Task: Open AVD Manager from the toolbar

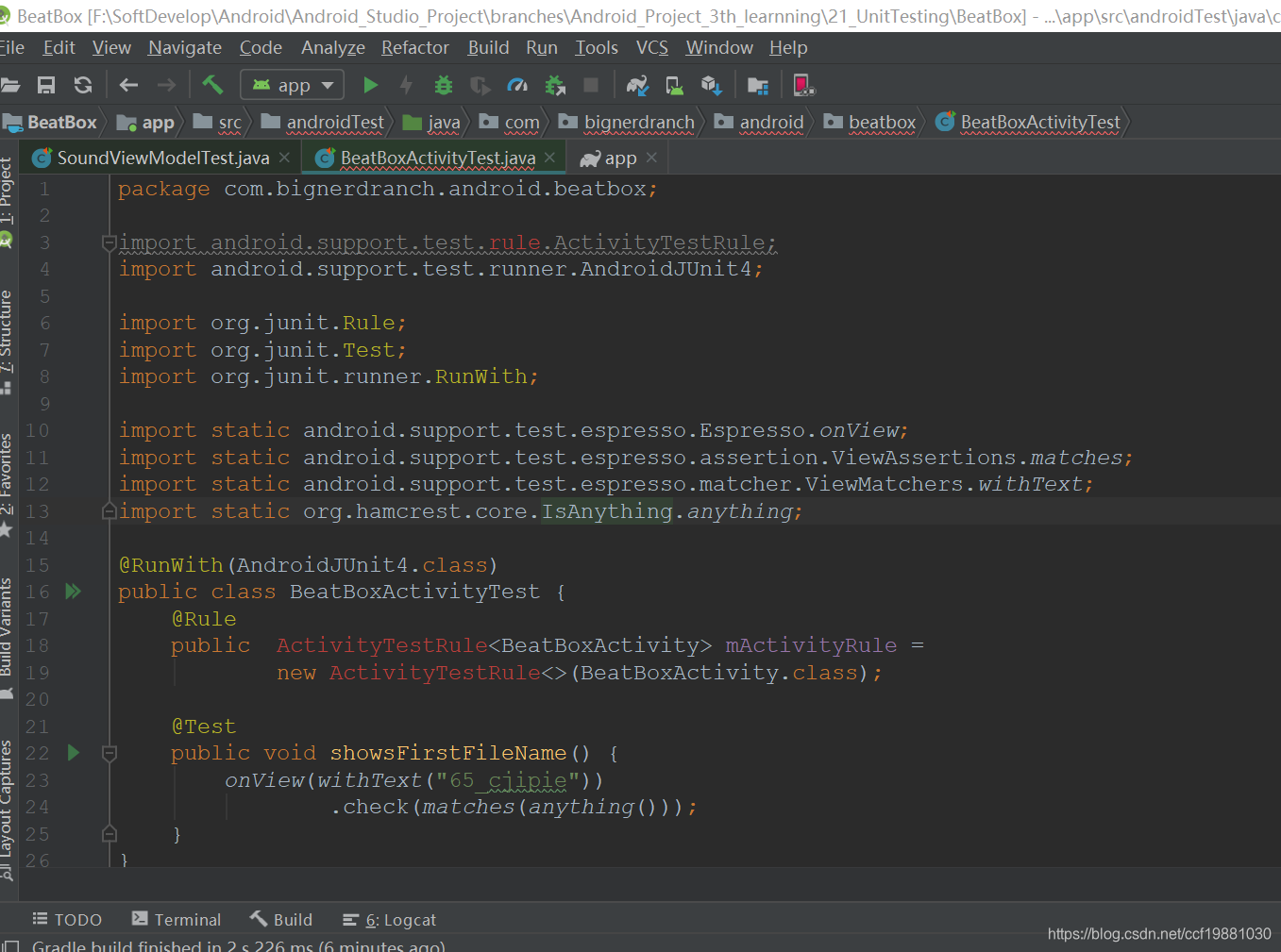Action: 675,86
